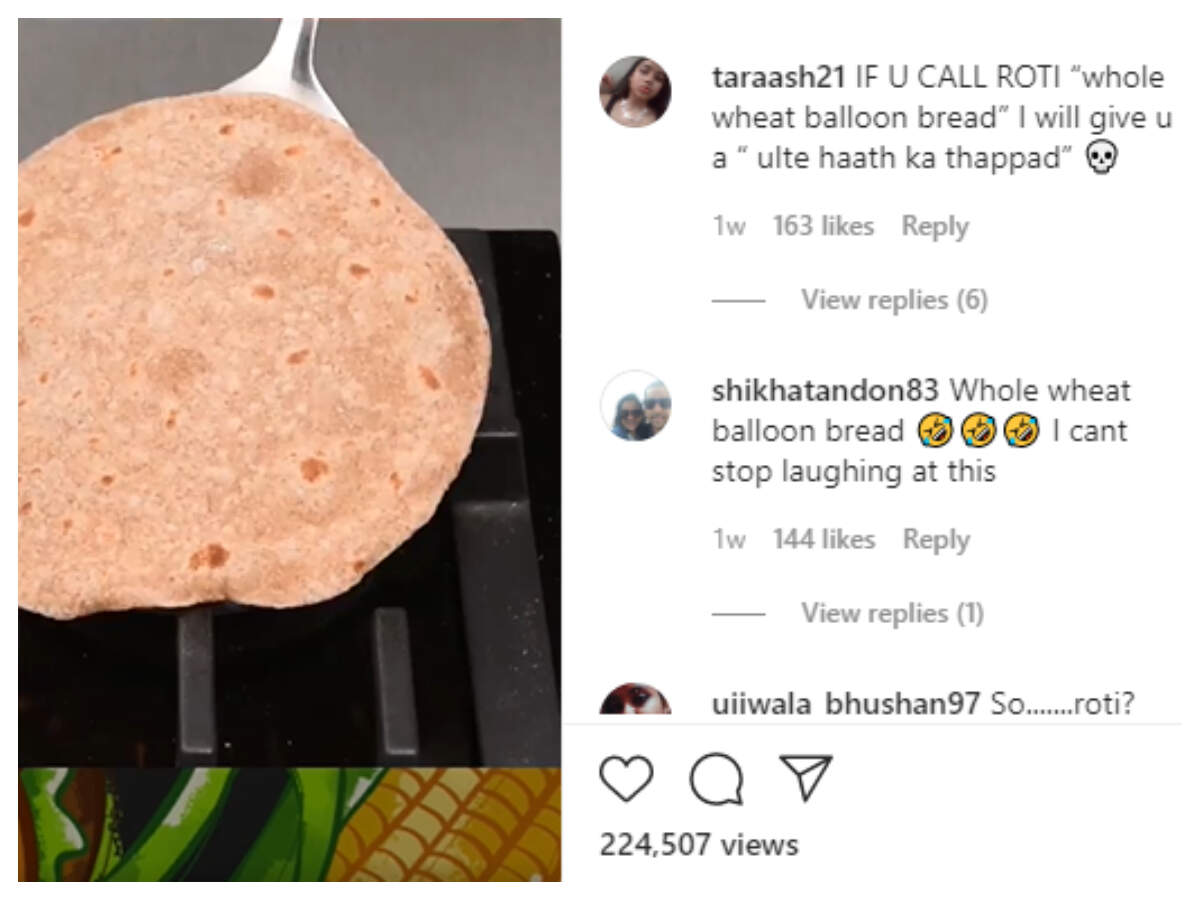Click 1w timestamp on shikhatandon83 comment
The width and height of the screenshot is (1200, 900).
pos(729,540)
